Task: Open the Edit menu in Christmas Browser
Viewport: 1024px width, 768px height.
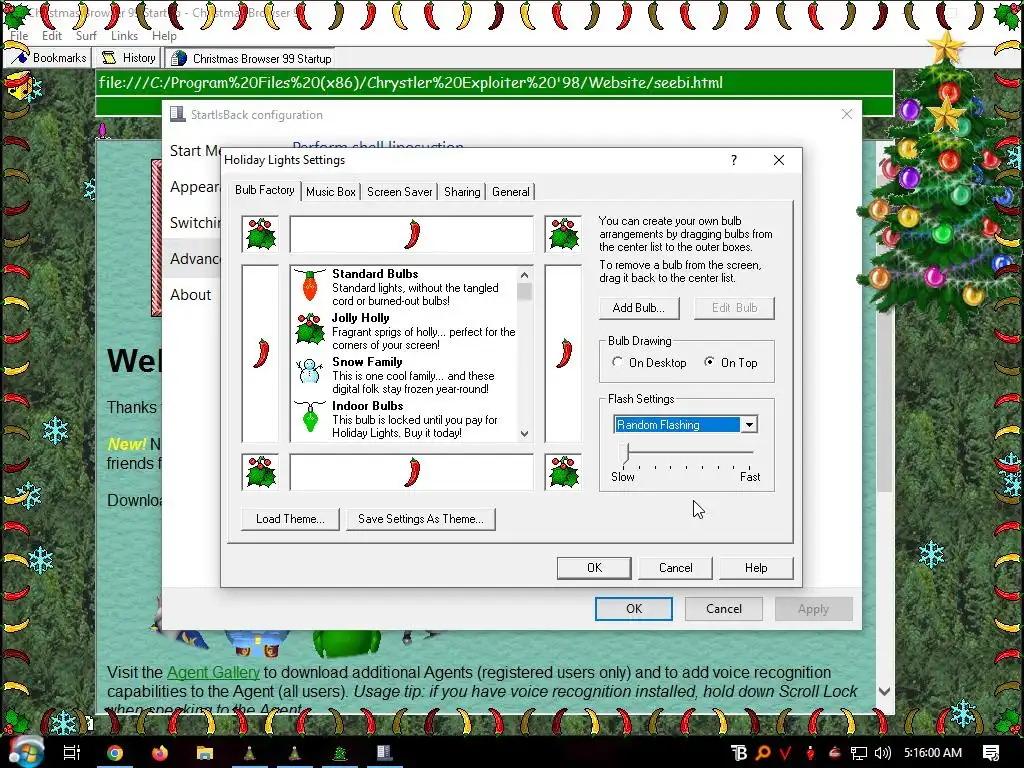Action: [x=52, y=36]
